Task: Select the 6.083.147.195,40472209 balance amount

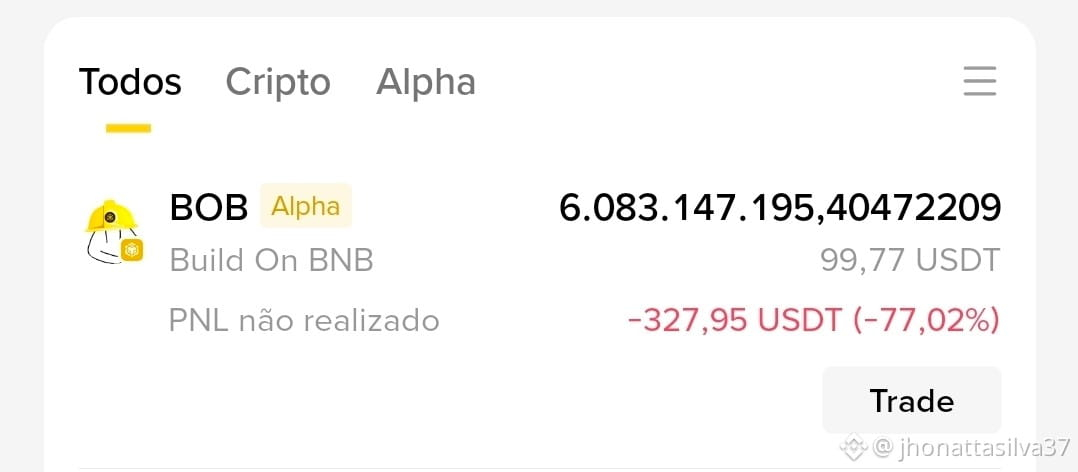Action: click(x=780, y=207)
